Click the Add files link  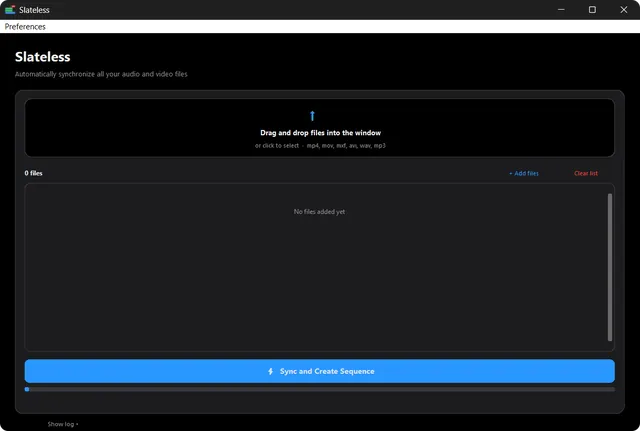(x=524, y=173)
